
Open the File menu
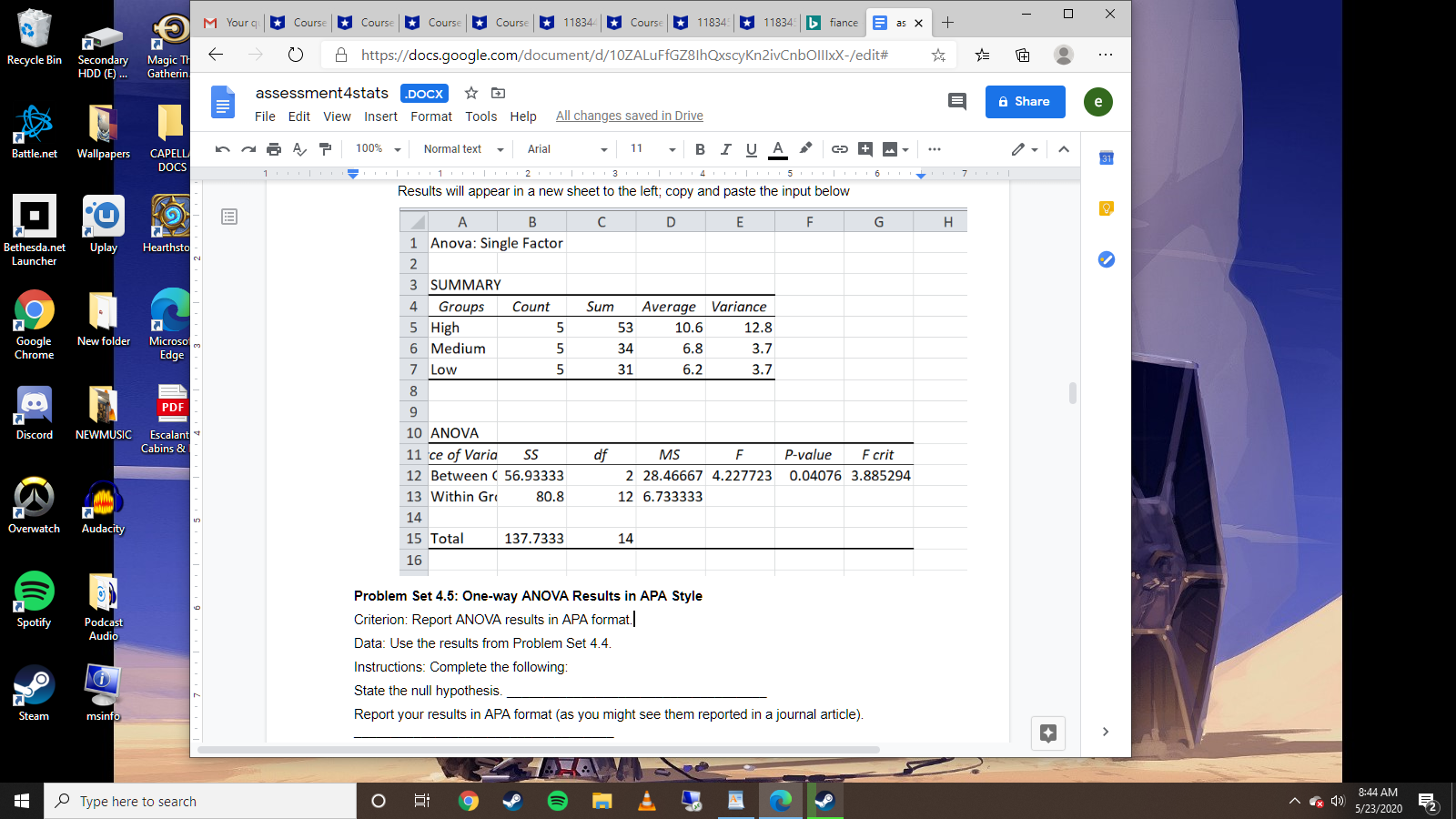pyautogui.click(x=265, y=116)
